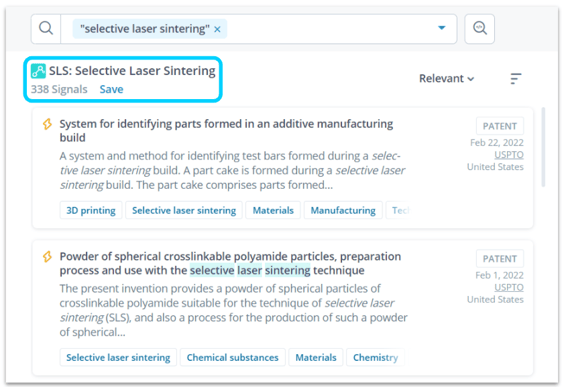Click the Materials tag on first result
Viewport: 562px width, 387px height.
pyautogui.click(x=273, y=210)
